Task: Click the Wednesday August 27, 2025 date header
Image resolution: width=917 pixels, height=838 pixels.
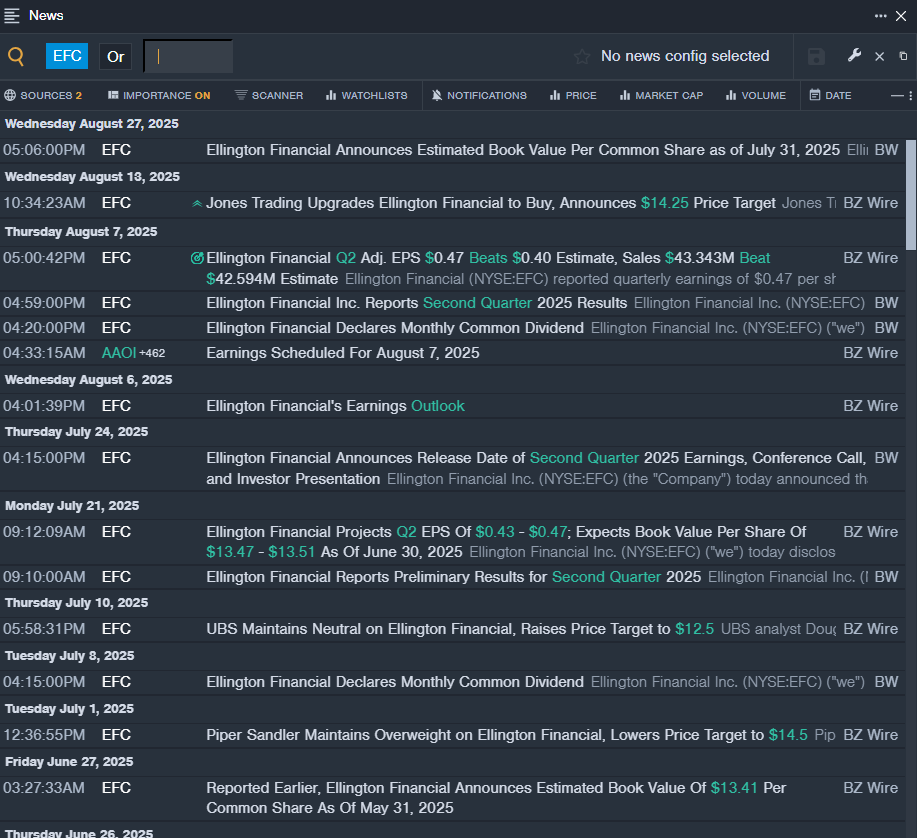Action: pos(92,124)
